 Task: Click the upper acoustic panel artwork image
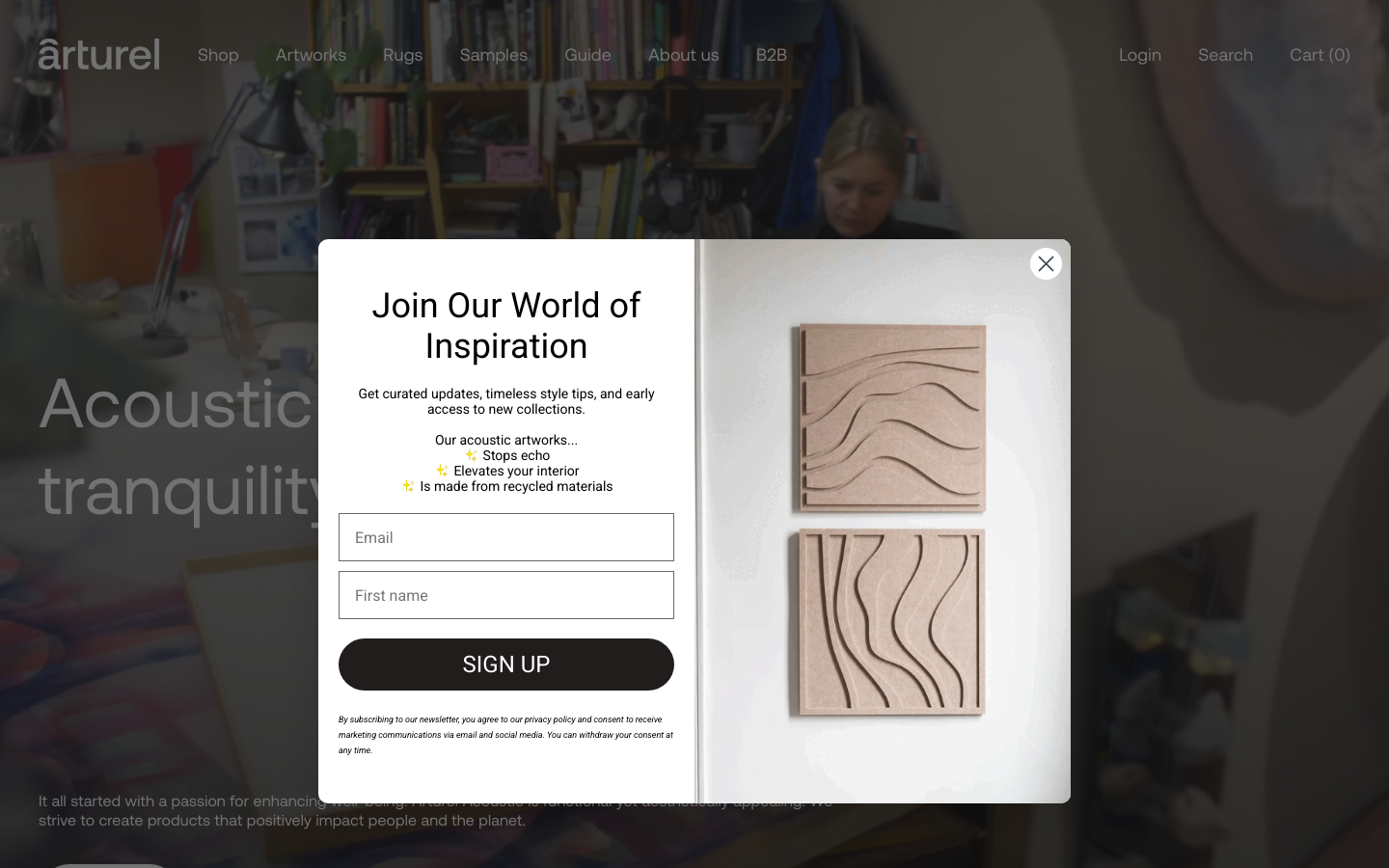pos(889,418)
